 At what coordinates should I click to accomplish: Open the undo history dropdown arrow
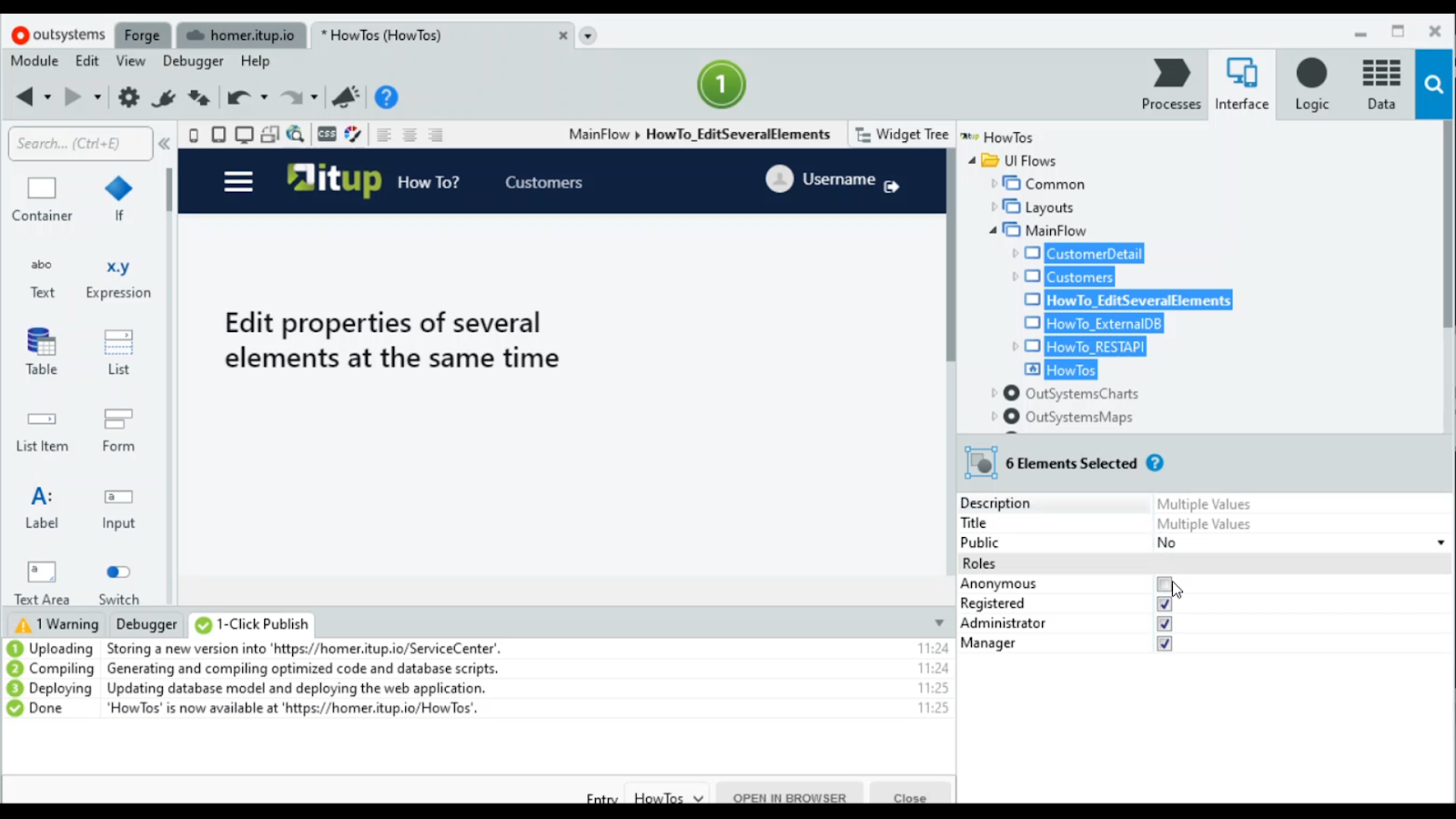264,97
